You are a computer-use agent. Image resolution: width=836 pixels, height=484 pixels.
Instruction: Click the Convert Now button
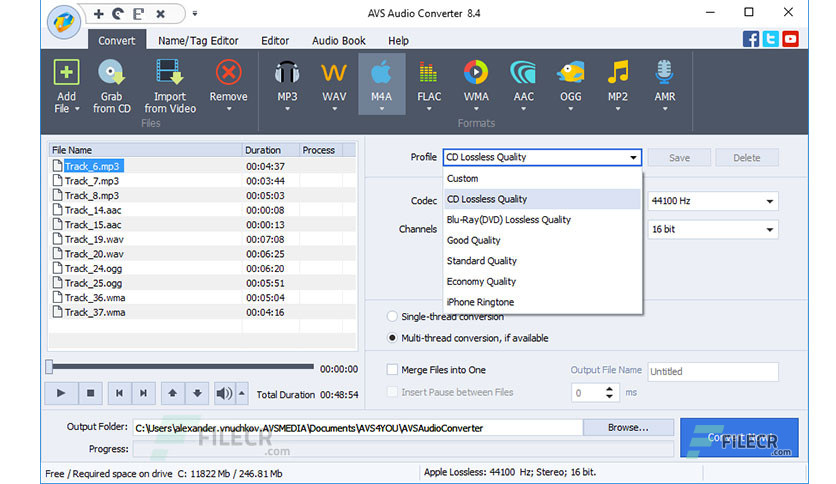click(x=739, y=438)
